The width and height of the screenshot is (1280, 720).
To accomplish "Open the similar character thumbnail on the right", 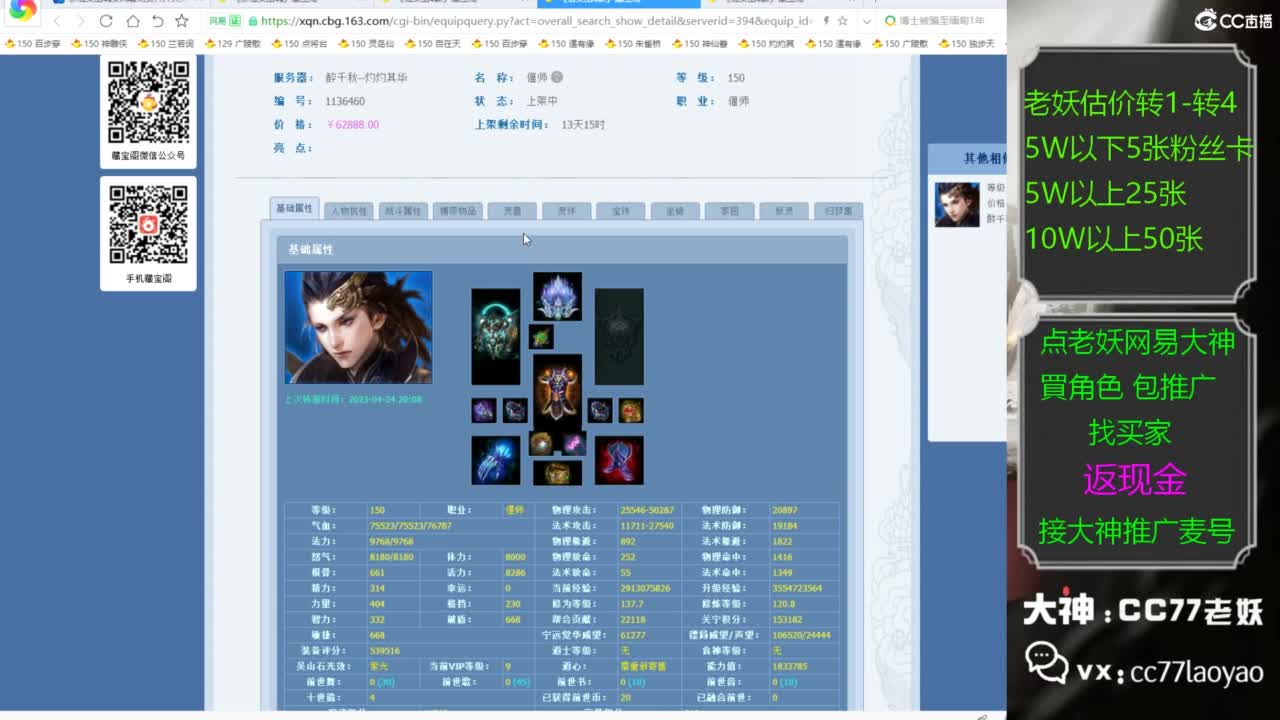I will [957, 204].
